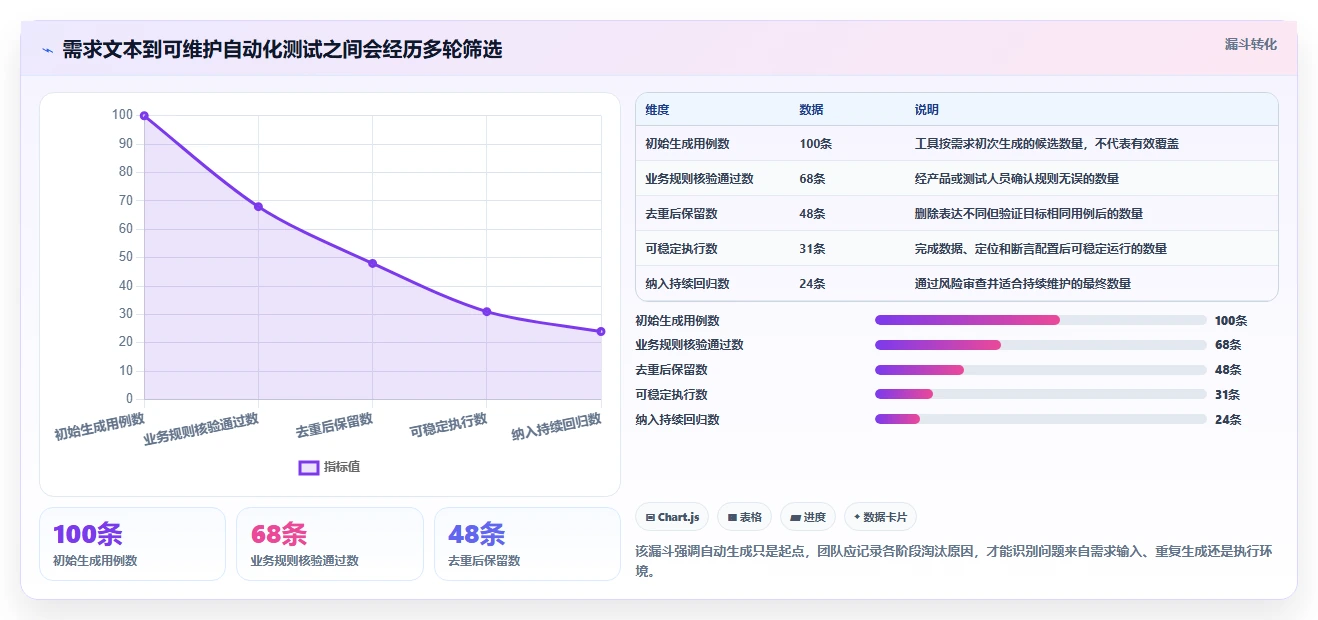
Task: Toggle the 指标值 legend swatch
Action: point(309,467)
